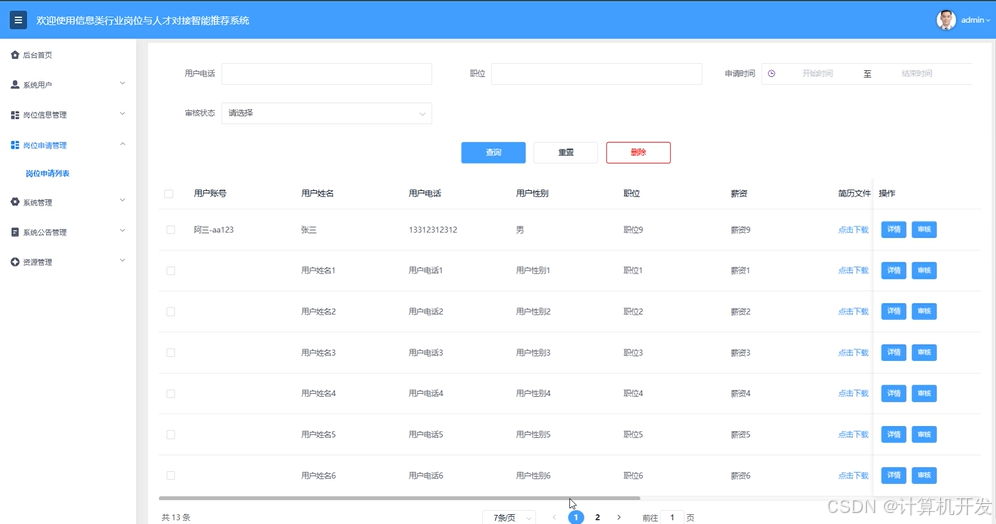Click 详情 for the 用户姓名5 row
Viewport: 996px width, 524px height.
point(894,434)
